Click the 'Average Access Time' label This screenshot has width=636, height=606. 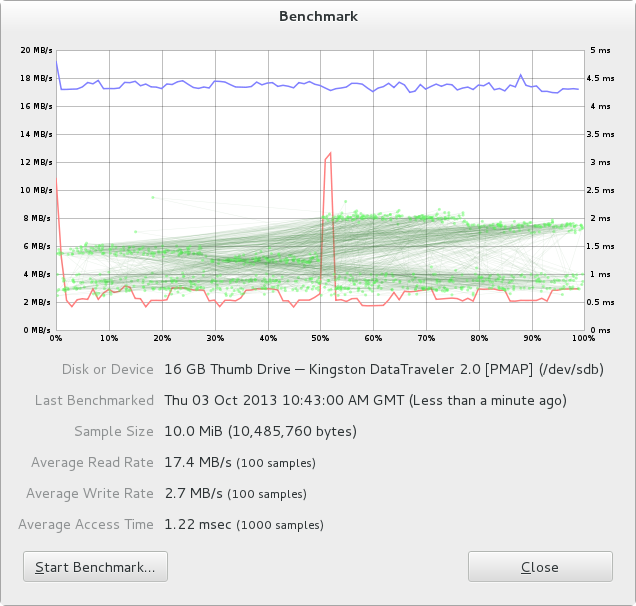(x=86, y=524)
